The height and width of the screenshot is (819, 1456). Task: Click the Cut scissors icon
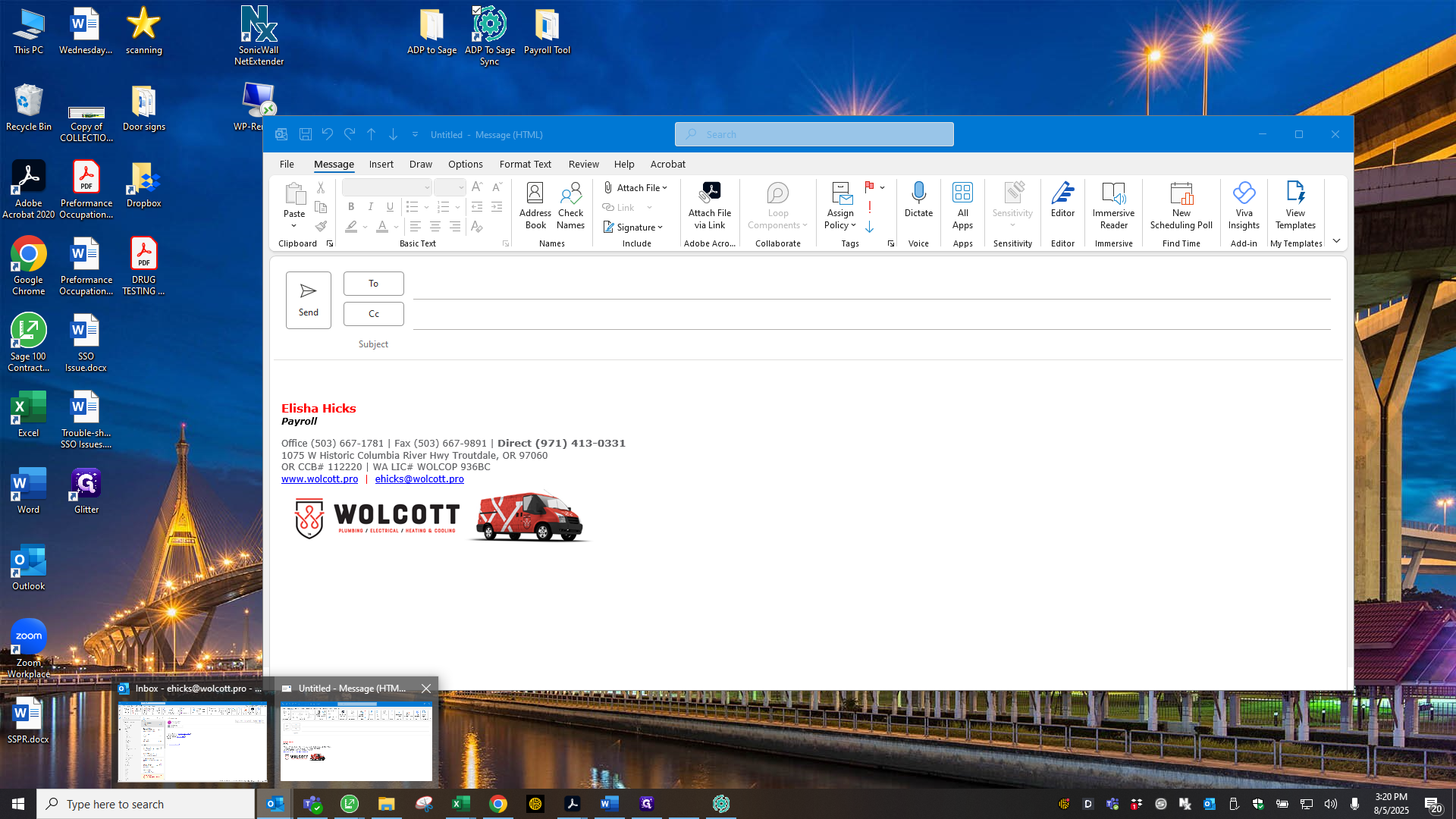pos(321,187)
